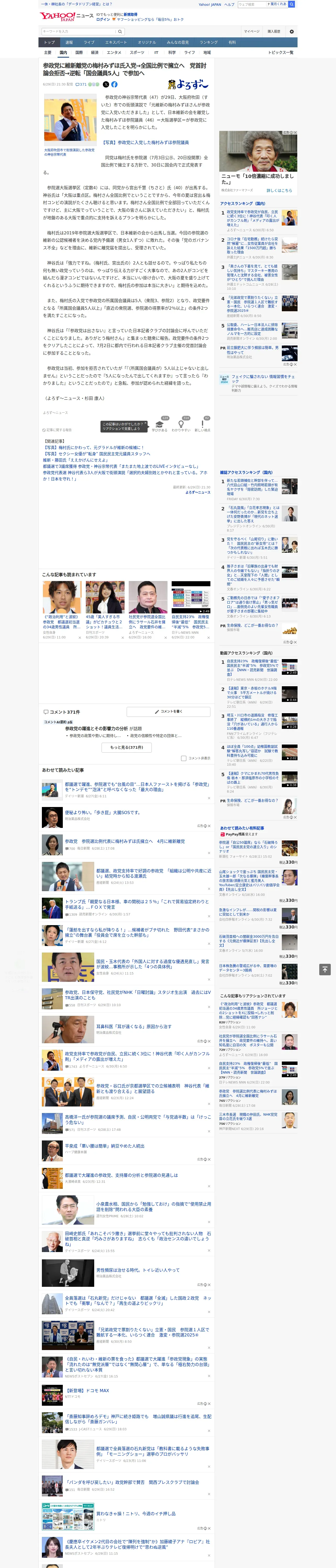Click よろず〜ニュース source link below article
This screenshot has width=336, height=1568.
click(x=198, y=492)
